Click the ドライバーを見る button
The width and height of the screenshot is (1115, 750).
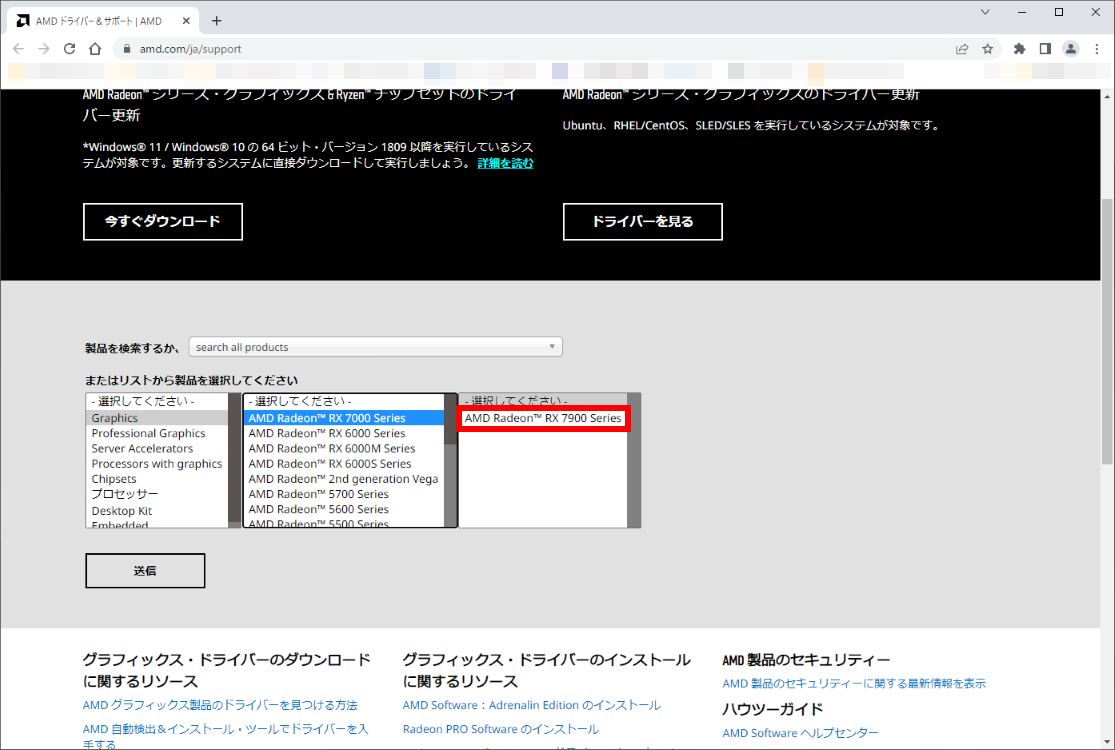(x=643, y=222)
